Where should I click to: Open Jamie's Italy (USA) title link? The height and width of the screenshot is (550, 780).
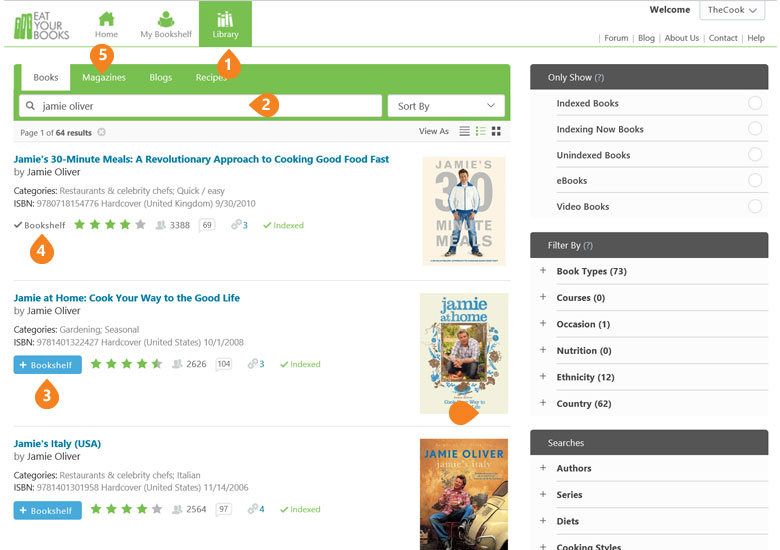pyautogui.click(x=57, y=444)
